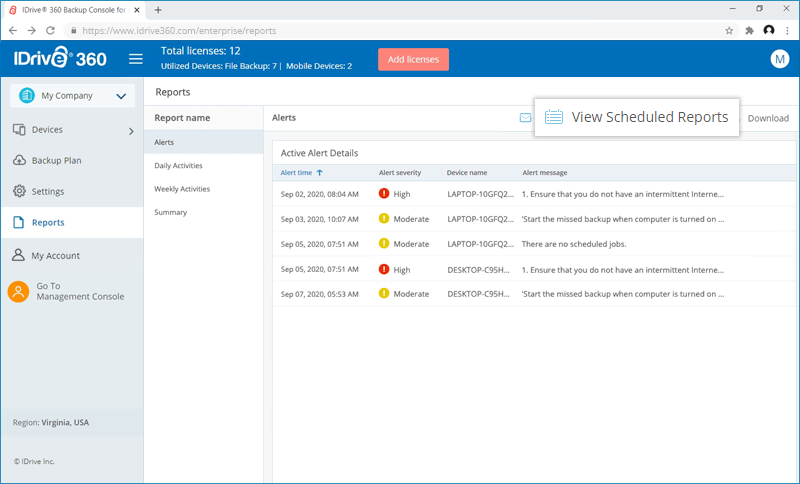Viewport: 800px width, 484px height.
Task: Click the browser forward arrow
Action: (x=32, y=31)
